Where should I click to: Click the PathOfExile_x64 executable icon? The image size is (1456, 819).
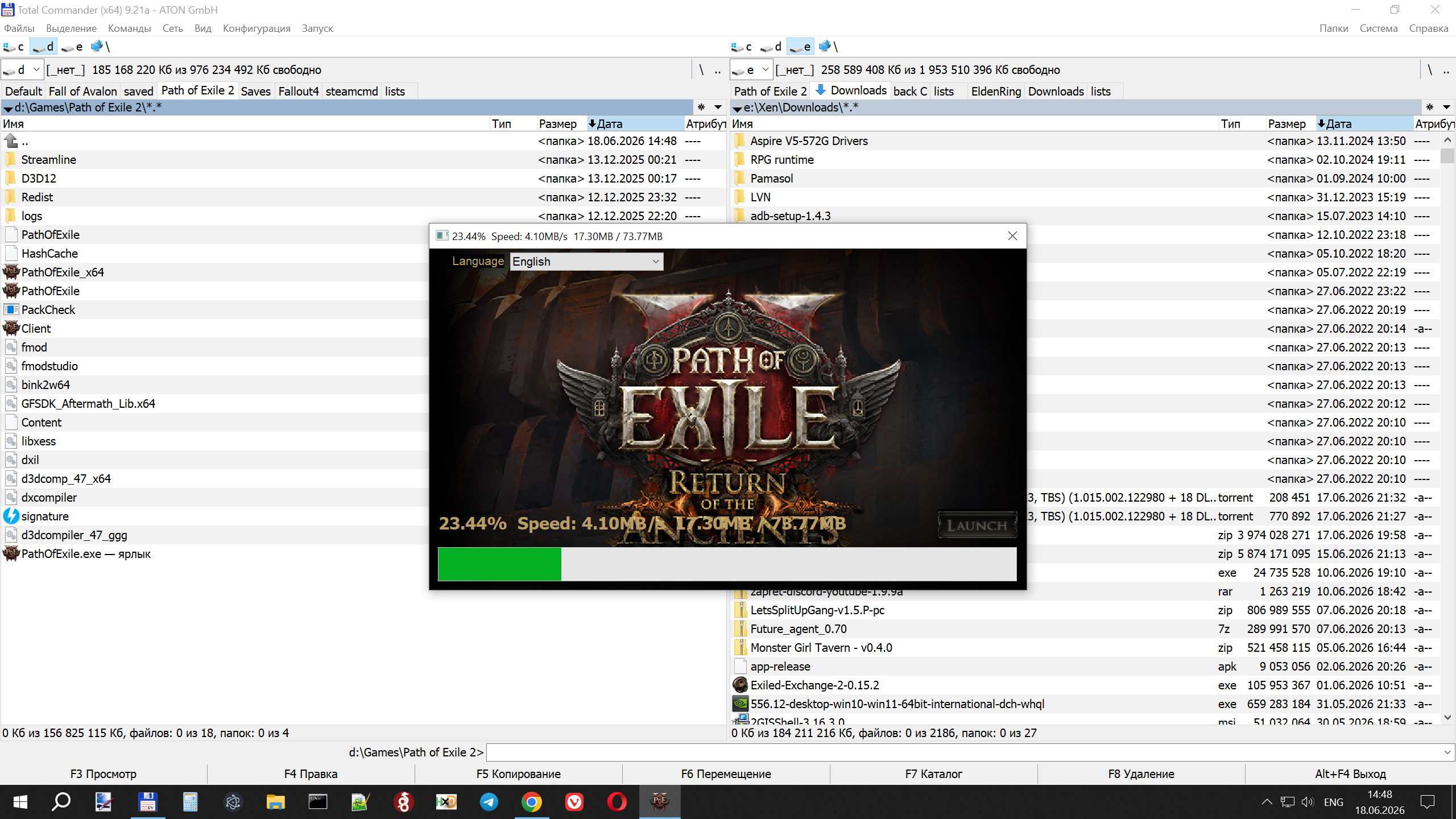(x=11, y=272)
